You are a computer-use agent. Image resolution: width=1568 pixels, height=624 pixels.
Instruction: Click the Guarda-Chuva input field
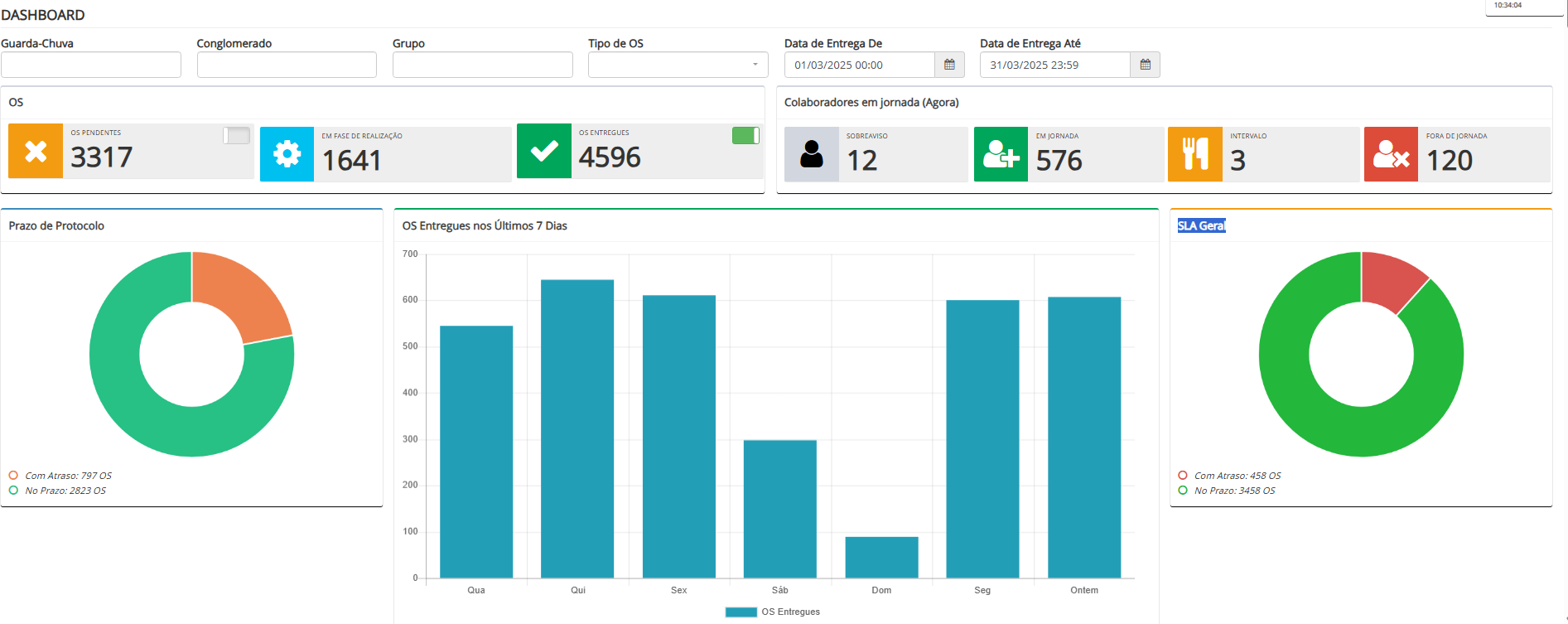coord(91,65)
